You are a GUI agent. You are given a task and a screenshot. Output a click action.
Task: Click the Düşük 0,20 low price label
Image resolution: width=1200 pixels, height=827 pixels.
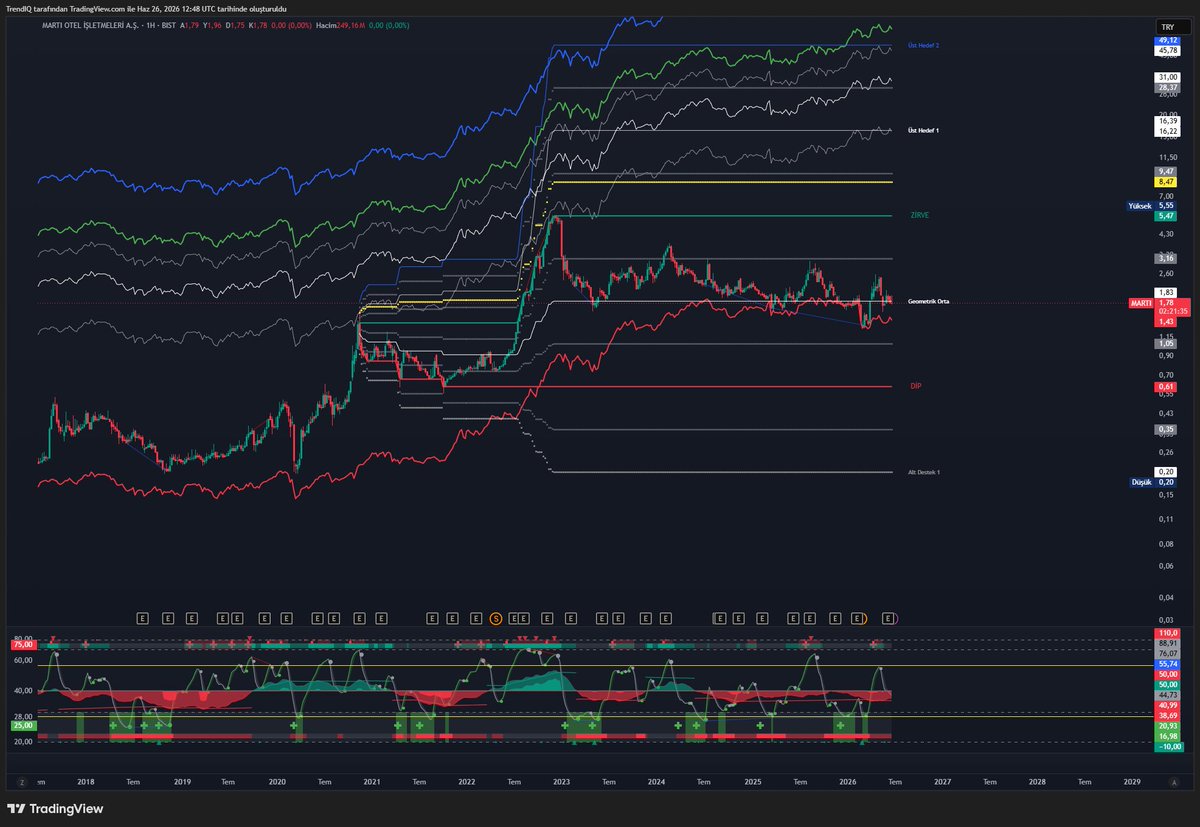(1153, 481)
